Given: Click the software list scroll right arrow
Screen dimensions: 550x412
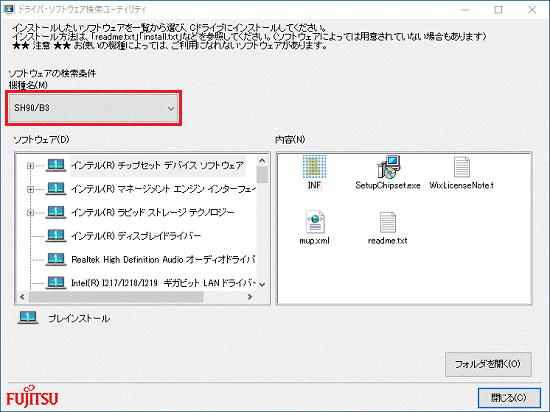Looking at the screenshot, I should click(x=250, y=297).
